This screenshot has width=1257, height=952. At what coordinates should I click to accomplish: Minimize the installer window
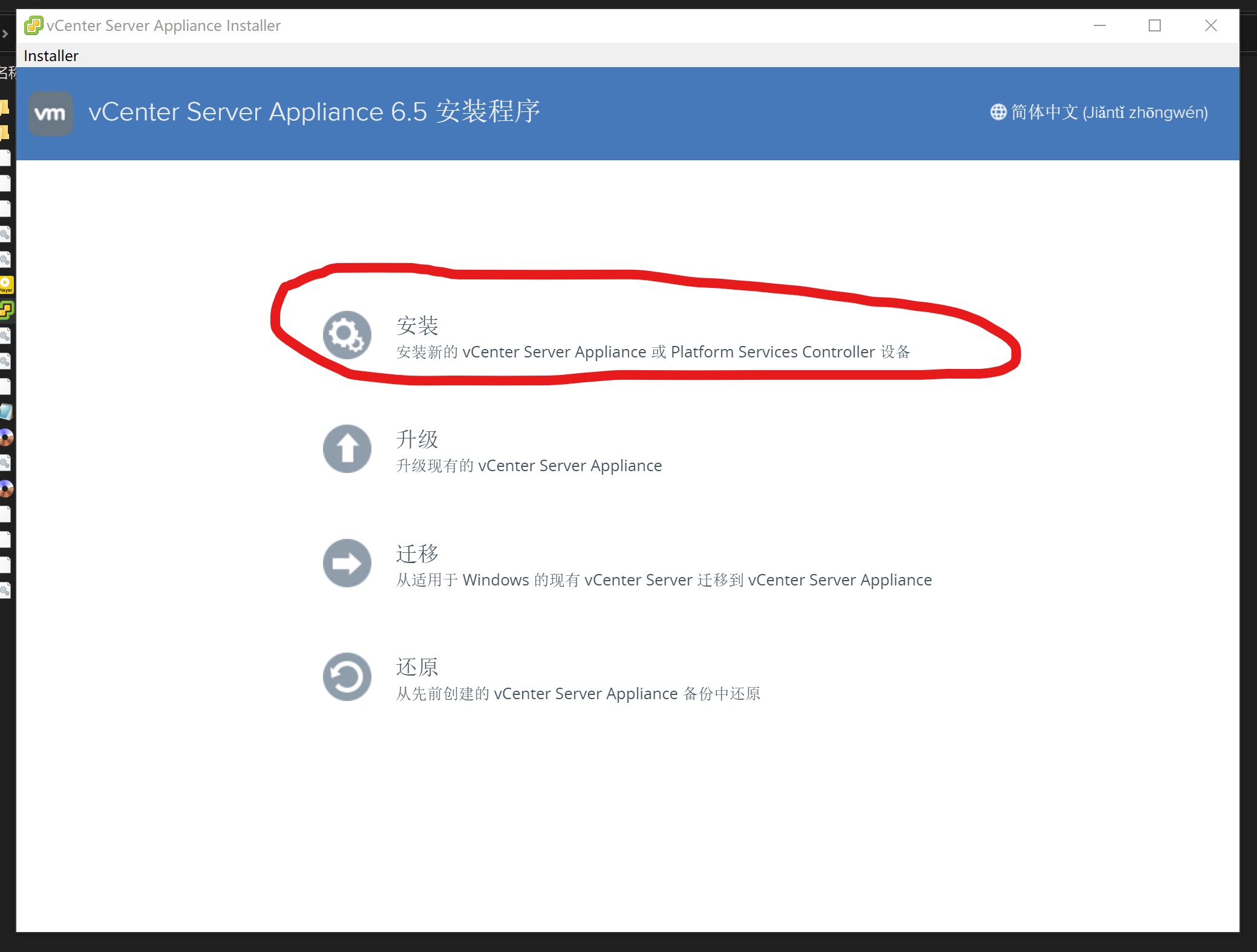pyautogui.click(x=1100, y=25)
